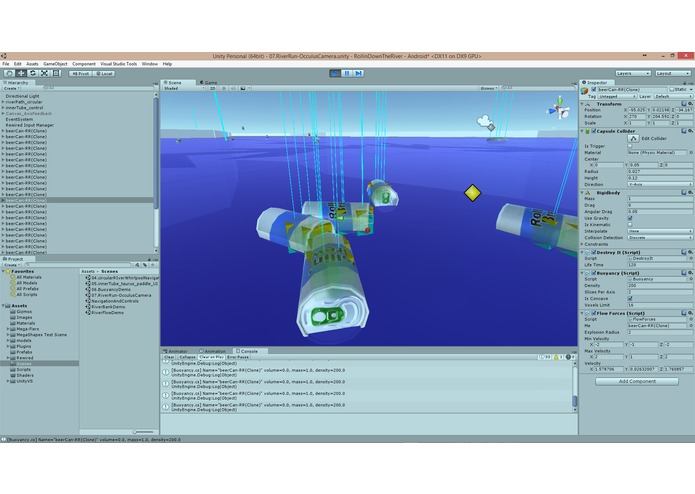
Task: Switch to the Animation tab
Action: pos(213,351)
